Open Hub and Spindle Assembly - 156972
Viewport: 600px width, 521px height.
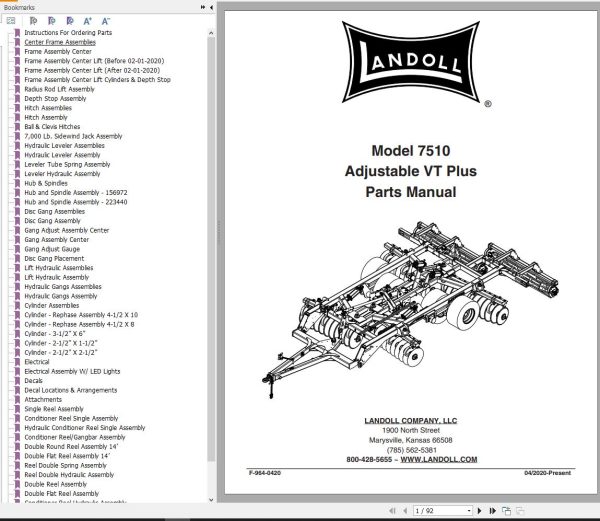pyautogui.click(x=76, y=192)
